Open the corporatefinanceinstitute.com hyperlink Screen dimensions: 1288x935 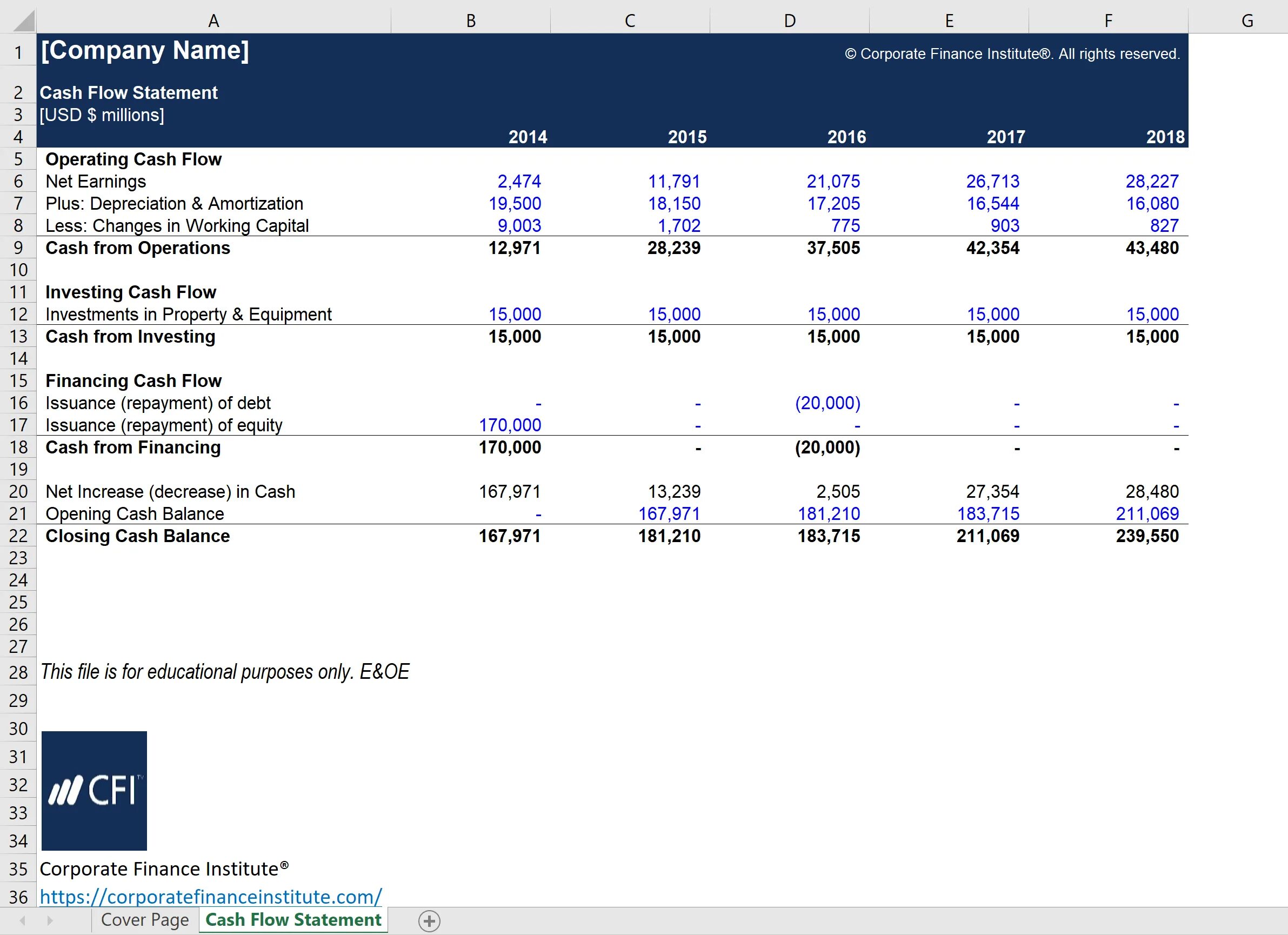point(211,897)
